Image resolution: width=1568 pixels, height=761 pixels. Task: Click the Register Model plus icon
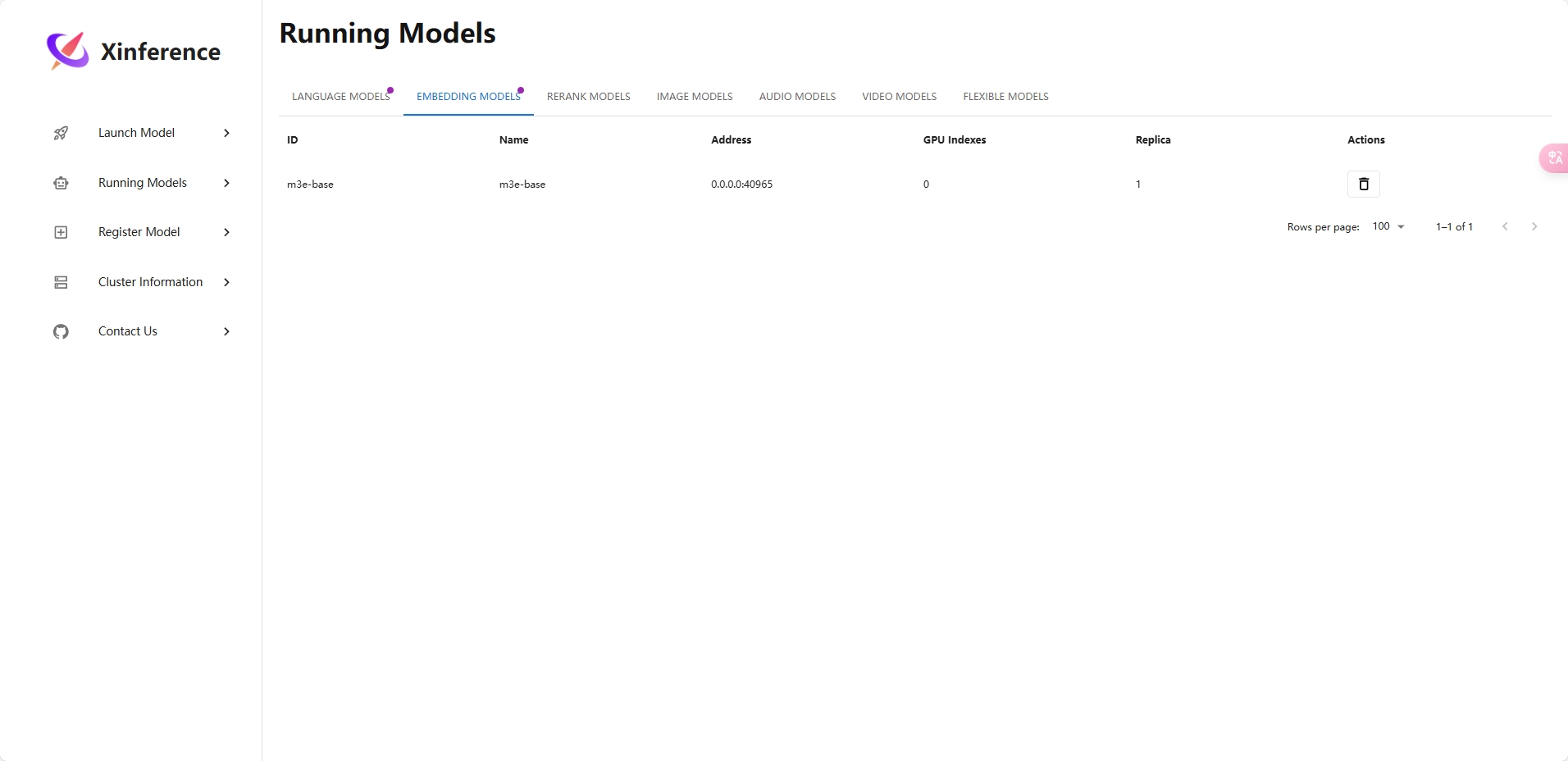coord(61,232)
